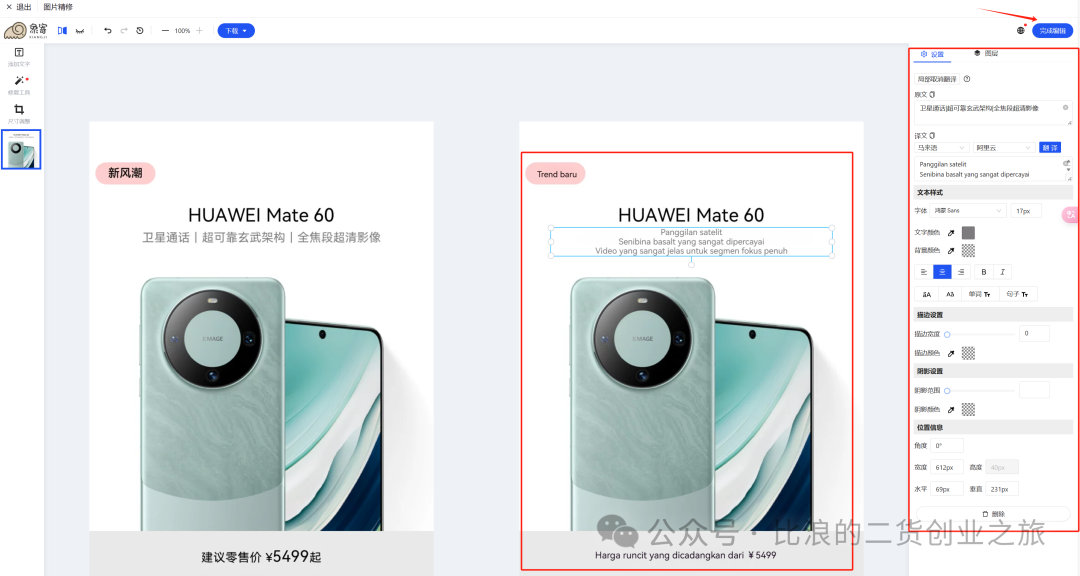Toggle italic text formatting

pos(1002,272)
